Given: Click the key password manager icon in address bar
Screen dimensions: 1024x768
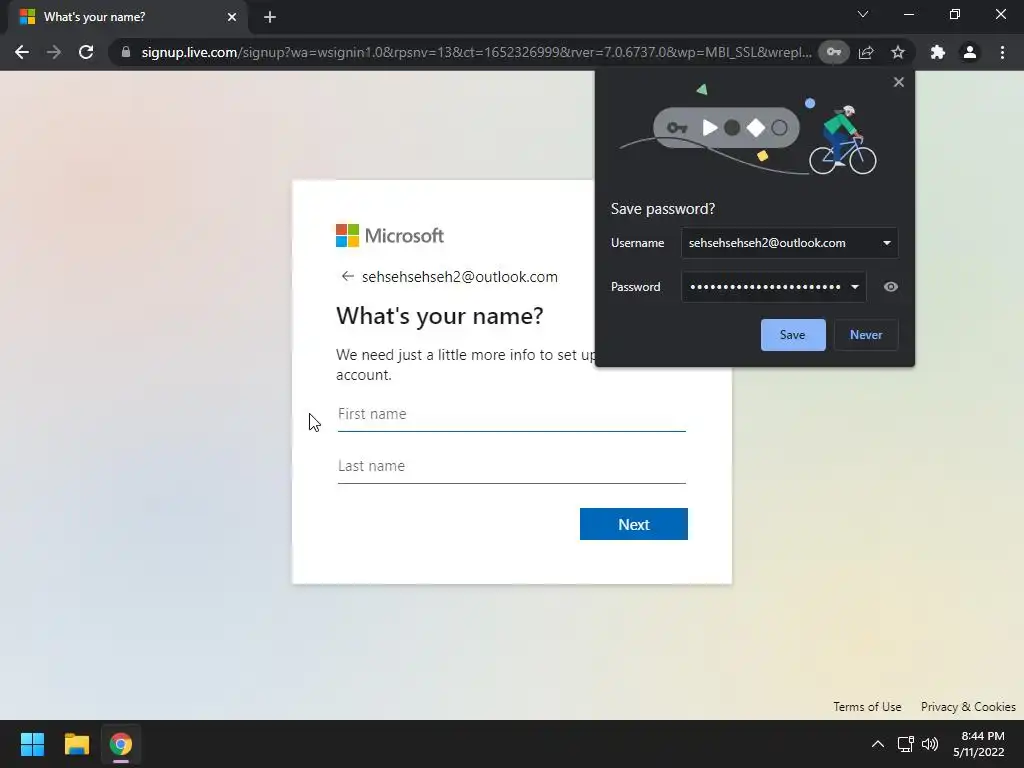Looking at the screenshot, I should tap(834, 52).
